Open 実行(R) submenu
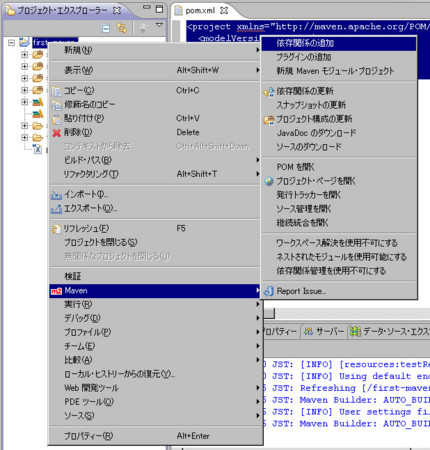 (x=155, y=304)
